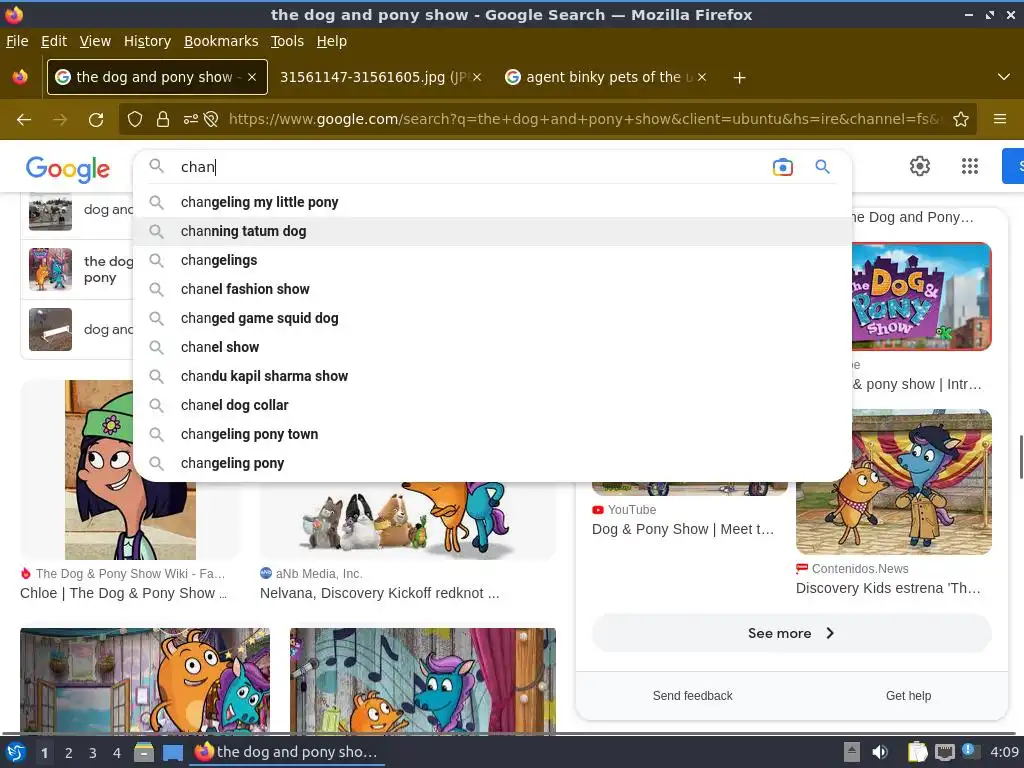
Task: Open the Dog & Pony Show logo thumbnail
Action: pos(921,296)
